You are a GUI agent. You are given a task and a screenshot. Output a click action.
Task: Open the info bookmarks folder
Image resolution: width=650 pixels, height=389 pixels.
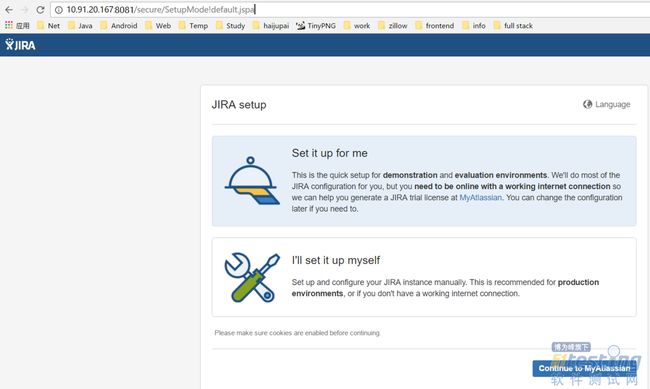click(x=473, y=26)
